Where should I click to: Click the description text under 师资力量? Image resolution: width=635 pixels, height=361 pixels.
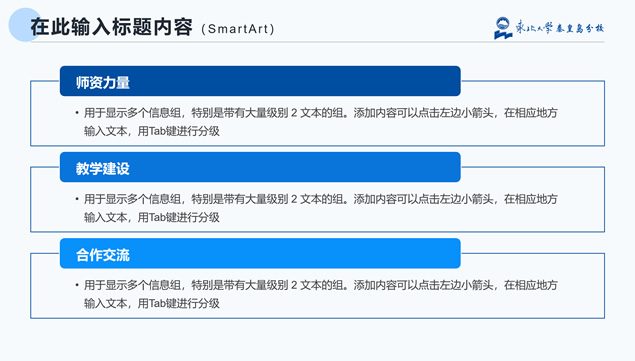(321, 122)
